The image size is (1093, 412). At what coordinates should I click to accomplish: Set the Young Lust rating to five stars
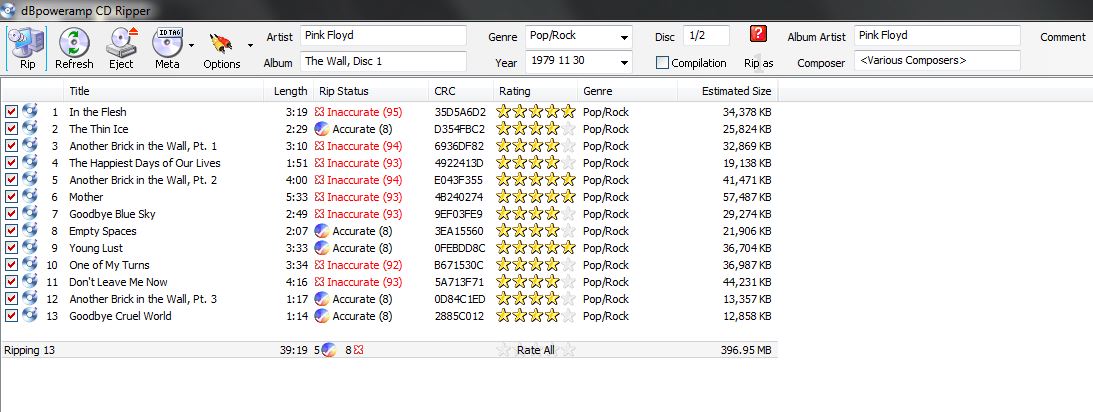click(568, 248)
